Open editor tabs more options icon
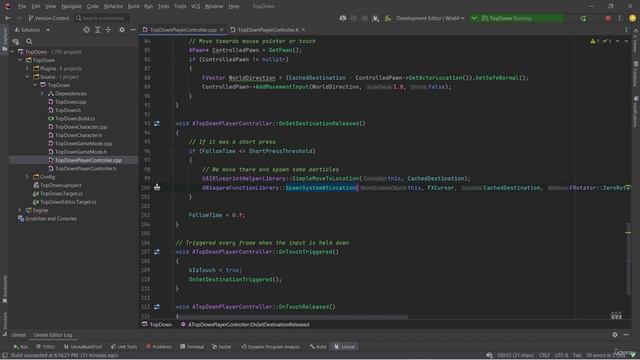This screenshot has width=640, height=360. point(626,30)
